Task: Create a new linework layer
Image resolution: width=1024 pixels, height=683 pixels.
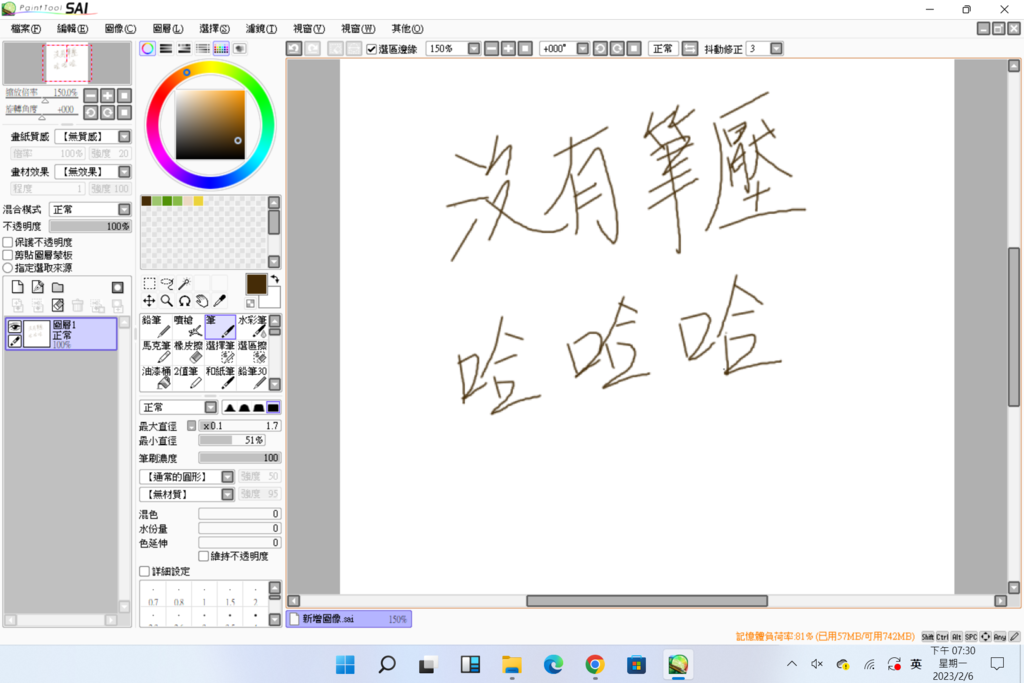Action: click(38, 287)
